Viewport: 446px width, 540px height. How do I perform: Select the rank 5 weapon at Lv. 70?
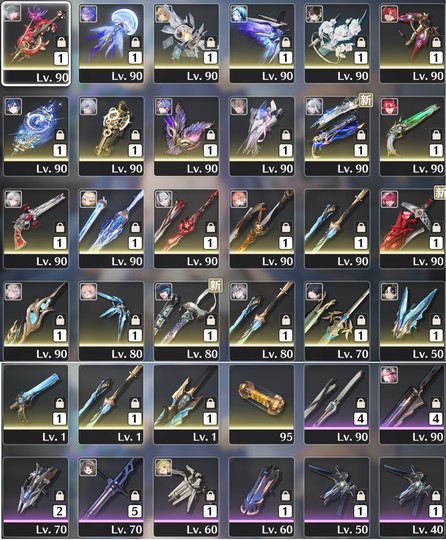(x=111, y=497)
